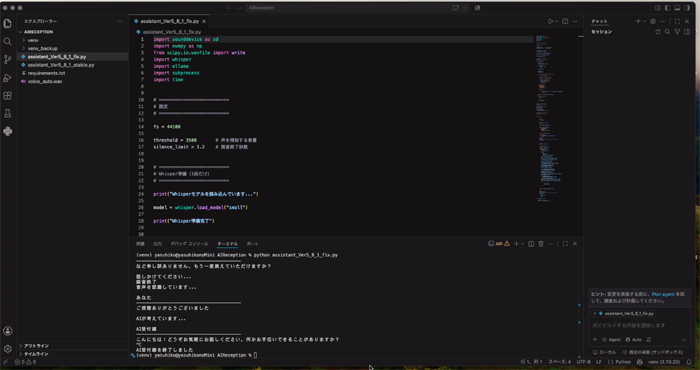The height and width of the screenshot is (370, 700).
Task: Split the terminal icon
Action: pos(531,244)
